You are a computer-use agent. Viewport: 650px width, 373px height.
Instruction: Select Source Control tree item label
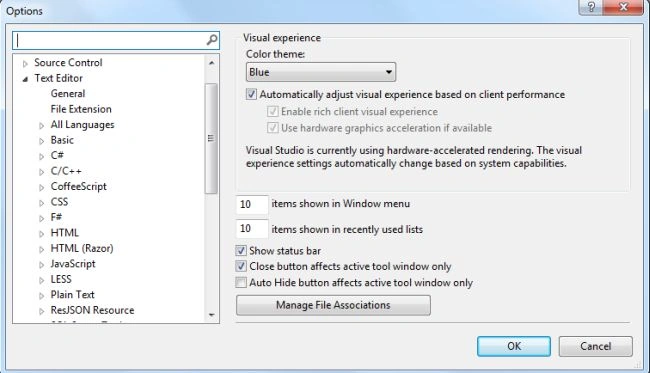tap(68, 63)
